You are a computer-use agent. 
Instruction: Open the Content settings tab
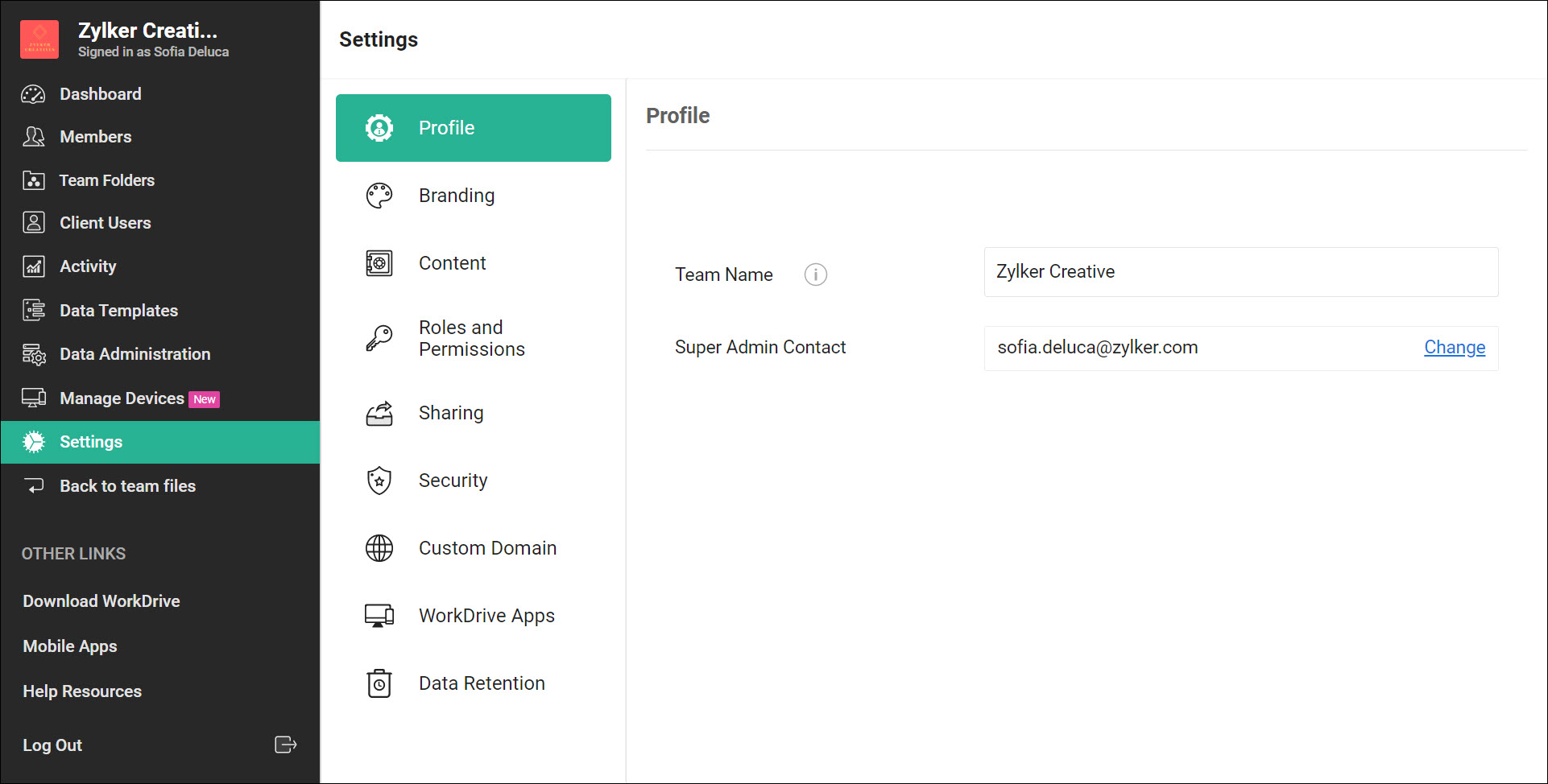click(x=452, y=263)
